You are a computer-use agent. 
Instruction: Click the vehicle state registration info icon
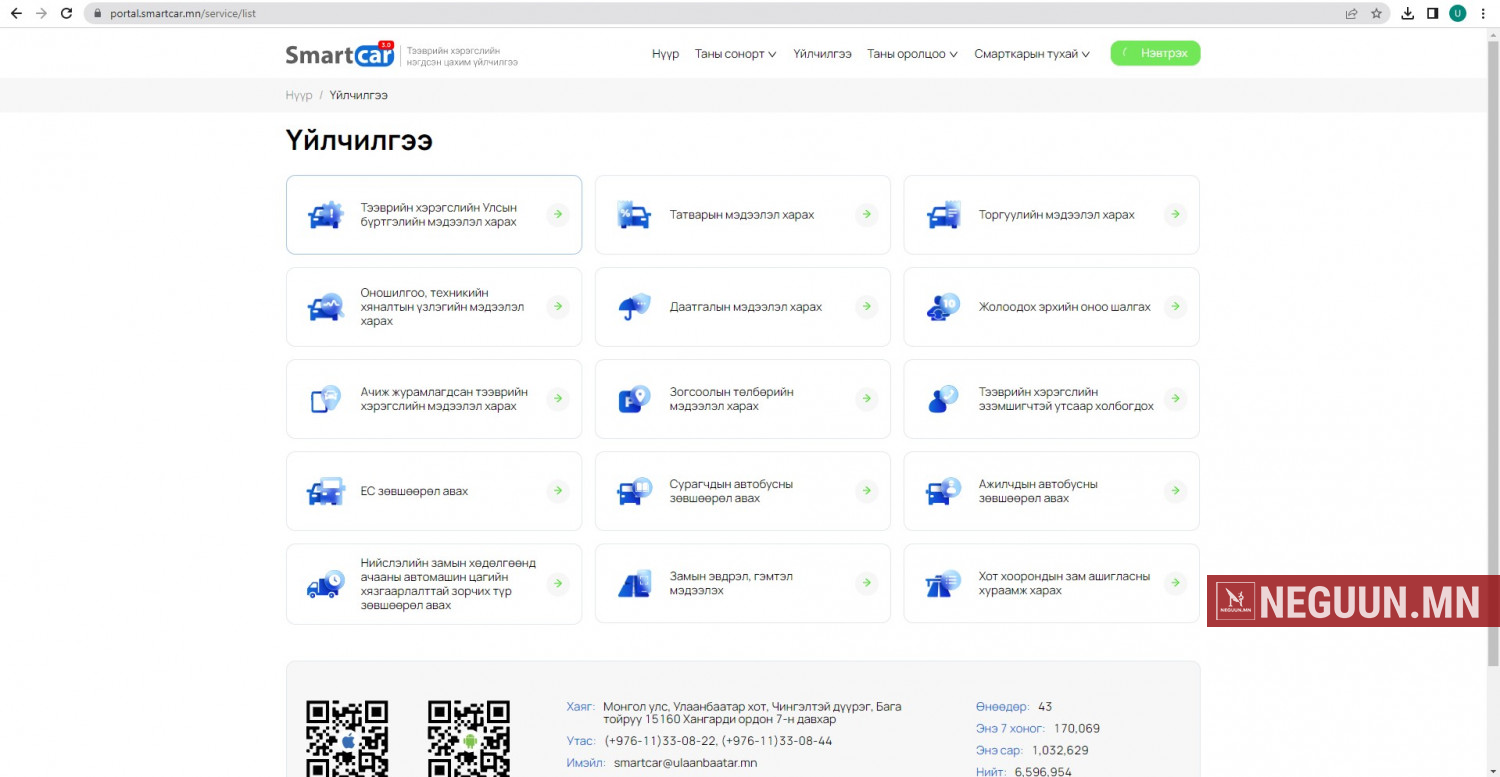point(325,215)
